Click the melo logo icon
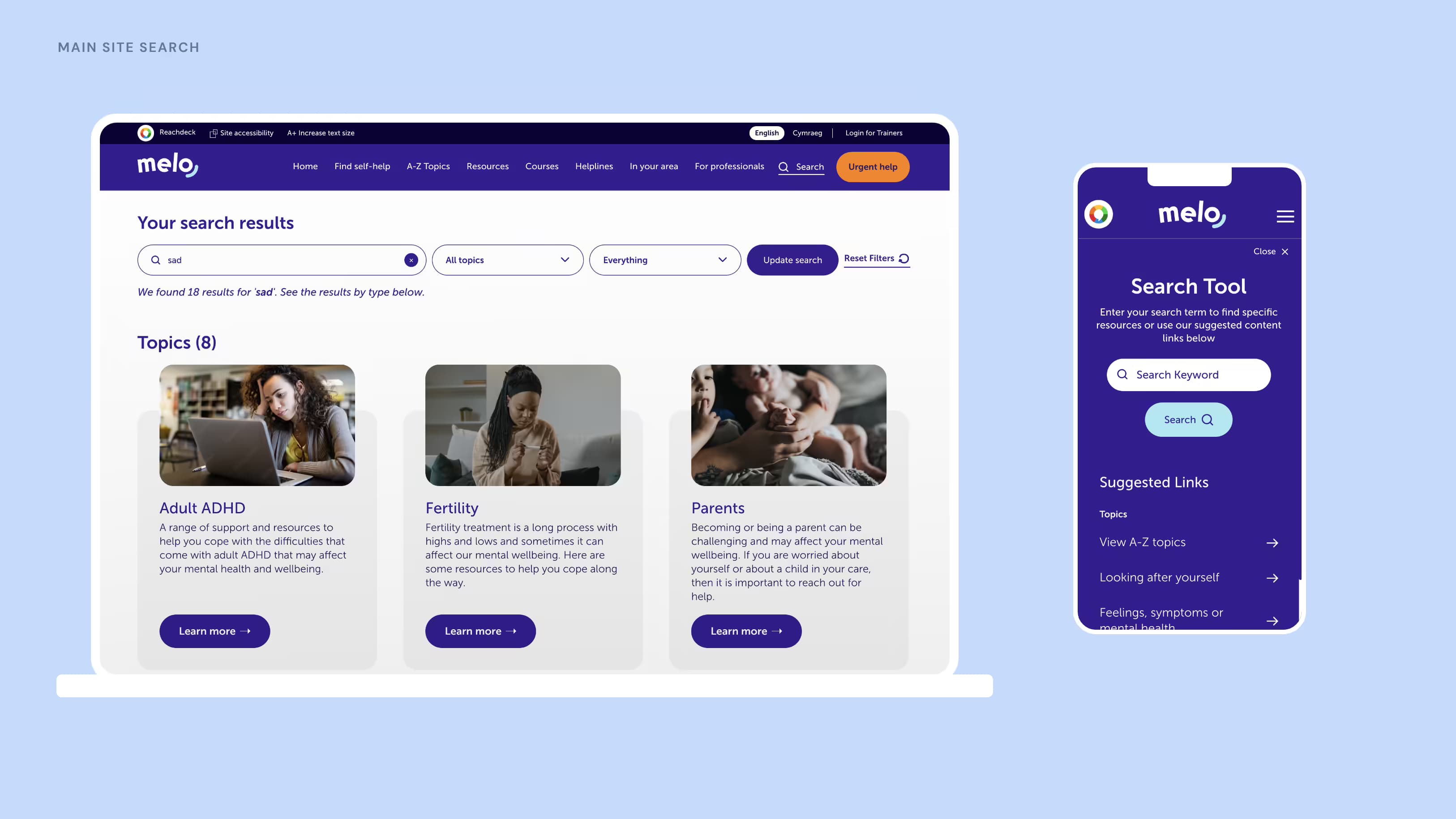The height and width of the screenshot is (819, 1456). (167, 167)
